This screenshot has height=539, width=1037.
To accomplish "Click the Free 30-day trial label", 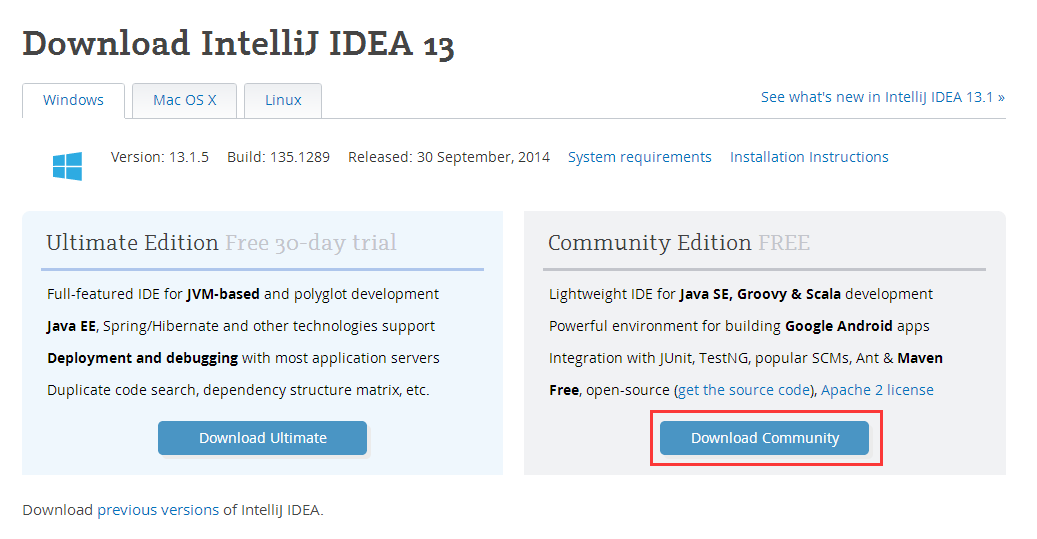I will pyautogui.click(x=310, y=243).
